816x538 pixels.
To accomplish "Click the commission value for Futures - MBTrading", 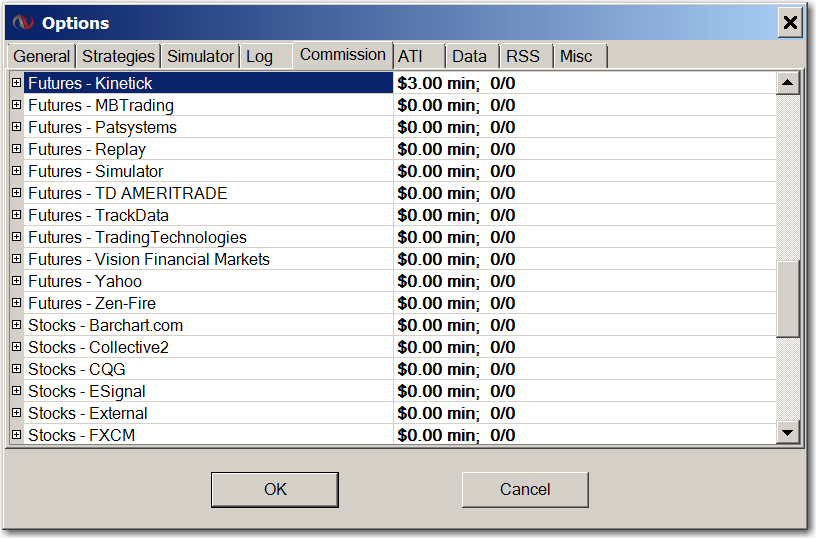I will pyautogui.click(x=456, y=105).
